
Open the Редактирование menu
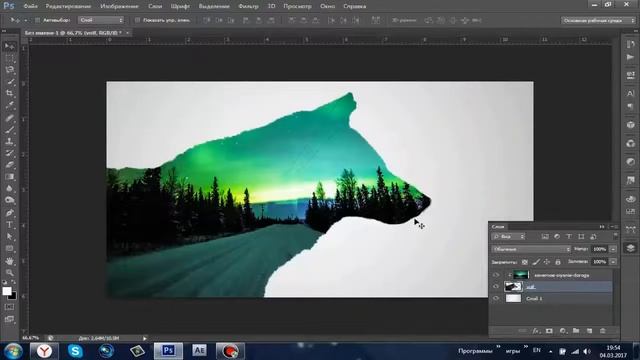[68, 6]
